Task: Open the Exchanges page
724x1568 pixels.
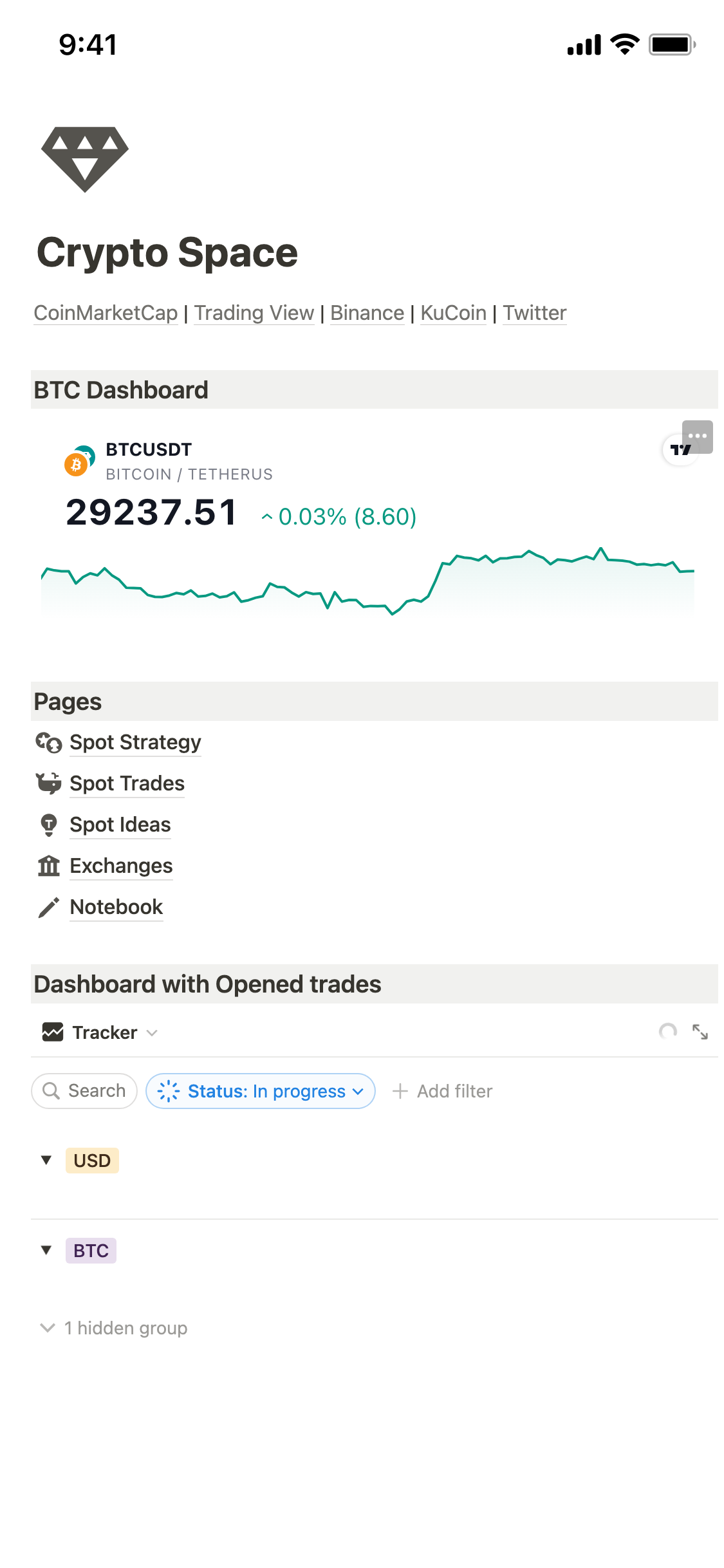Action: [121, 866]
